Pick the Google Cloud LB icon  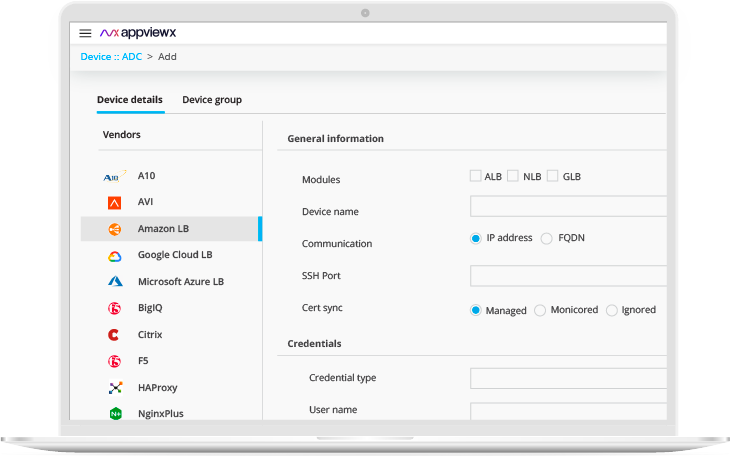(115, 256)
